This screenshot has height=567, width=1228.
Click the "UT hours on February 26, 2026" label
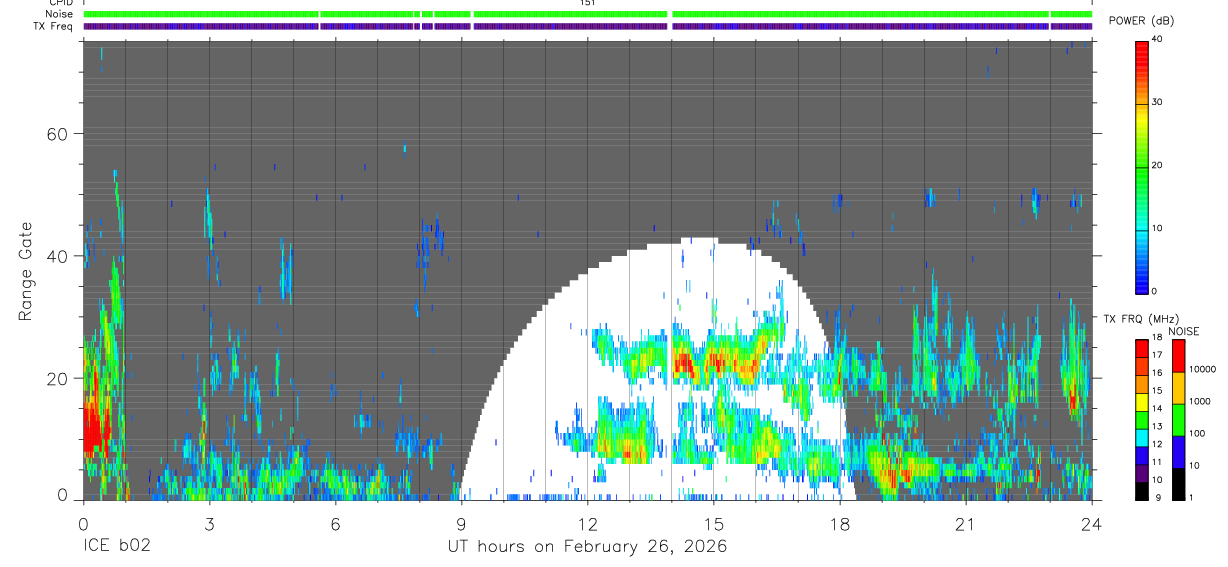(587, 547)
